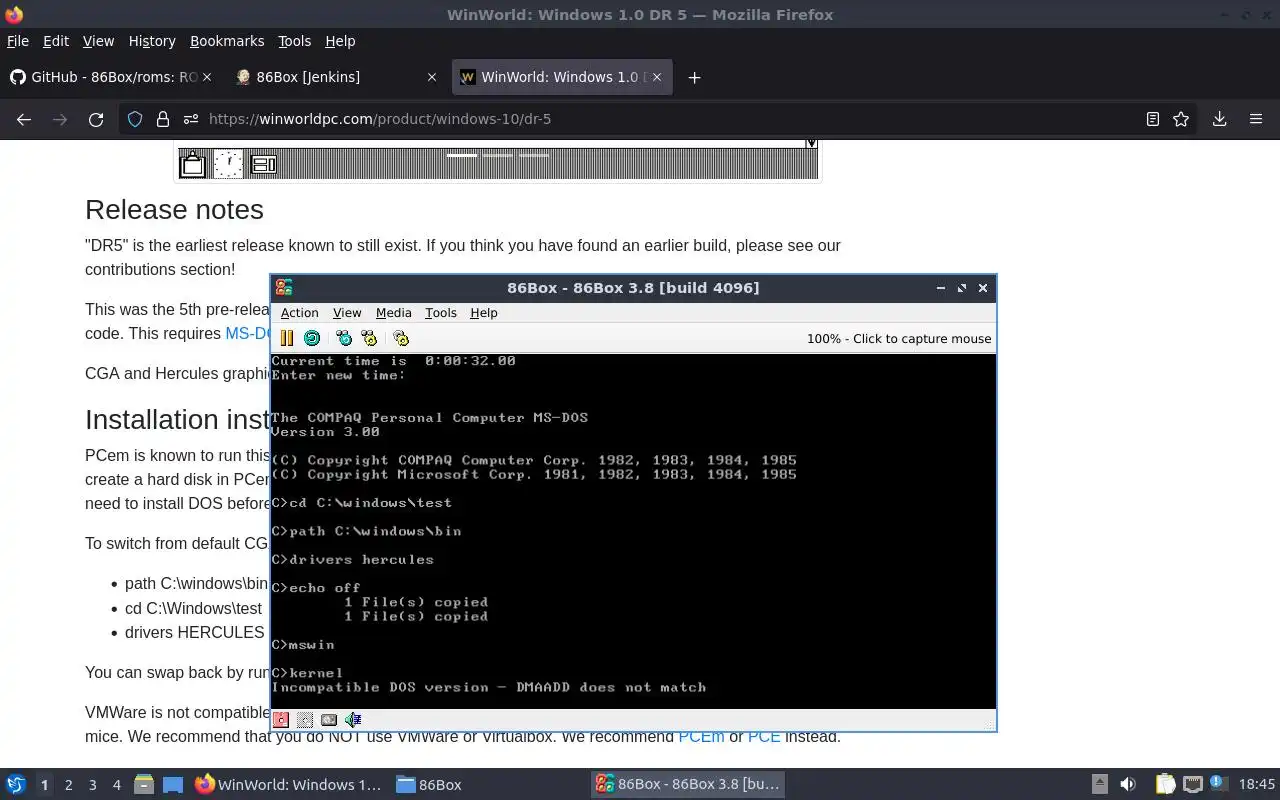Select the WinWorld: Windows 1.0 tab
This screenshot has height=800, width=1280.
point(562,77)
